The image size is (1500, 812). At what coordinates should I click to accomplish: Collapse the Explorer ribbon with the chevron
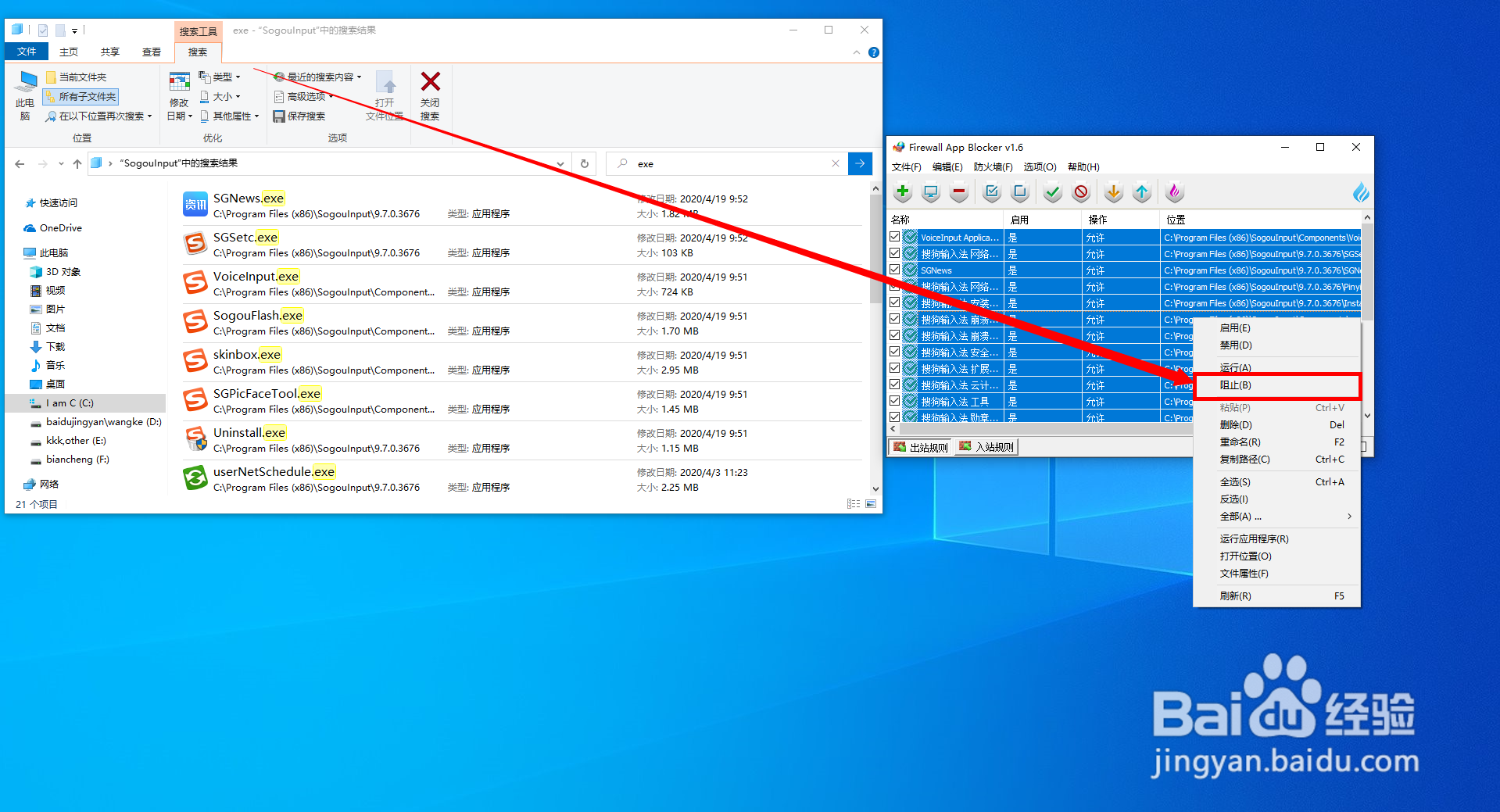[857, 52]
